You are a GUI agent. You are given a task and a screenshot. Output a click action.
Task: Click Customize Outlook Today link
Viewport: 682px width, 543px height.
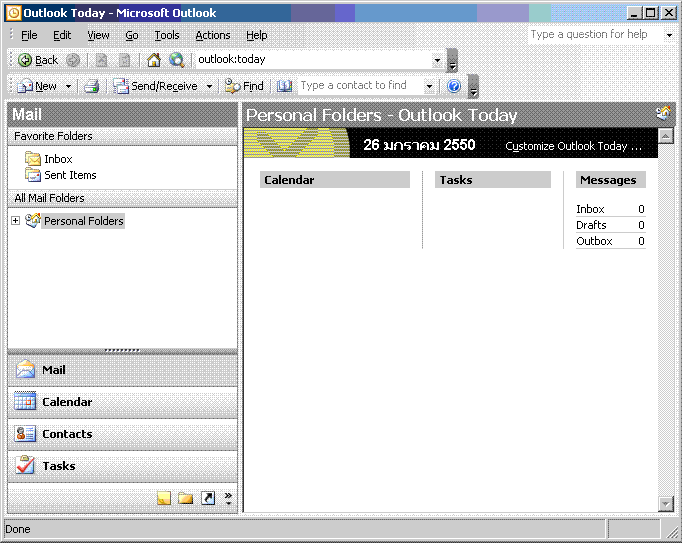[x=573, y=146]
